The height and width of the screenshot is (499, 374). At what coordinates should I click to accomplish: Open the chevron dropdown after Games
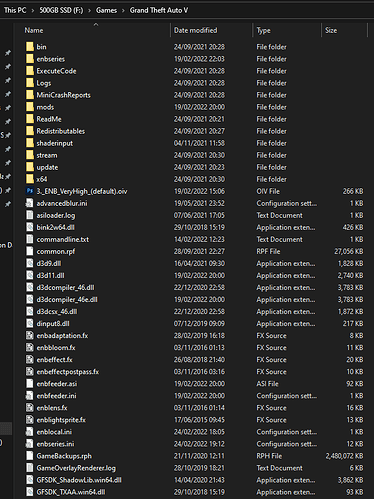[x=123, y=11]
